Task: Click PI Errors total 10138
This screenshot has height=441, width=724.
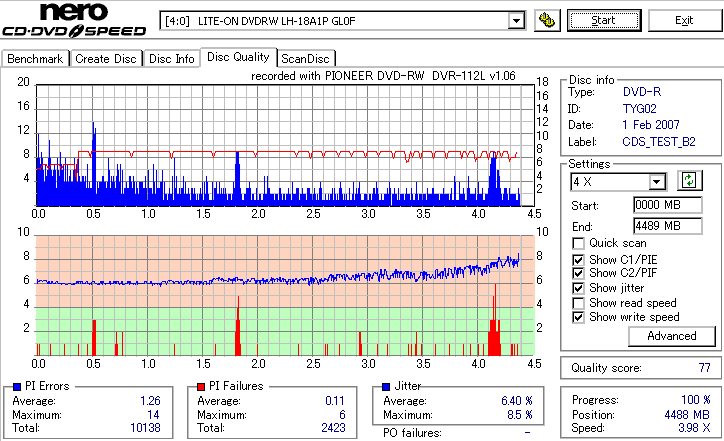Action: 145,428
